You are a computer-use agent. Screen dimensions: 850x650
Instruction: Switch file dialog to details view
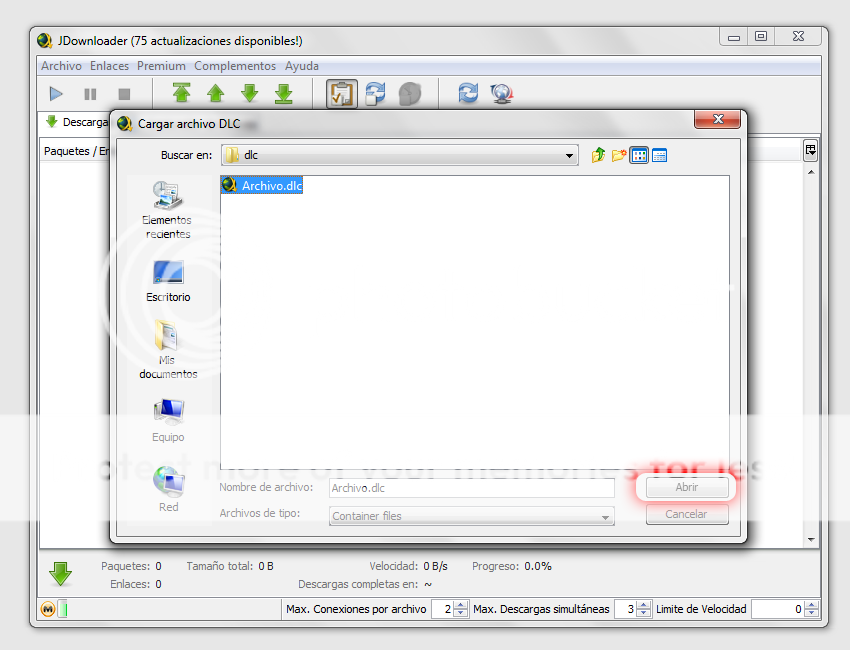point(659,156)
